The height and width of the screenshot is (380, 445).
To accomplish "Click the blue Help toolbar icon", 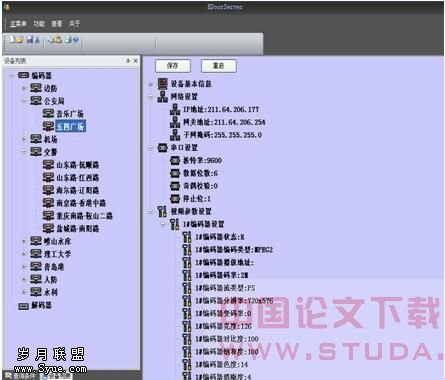I will point(76,40).
